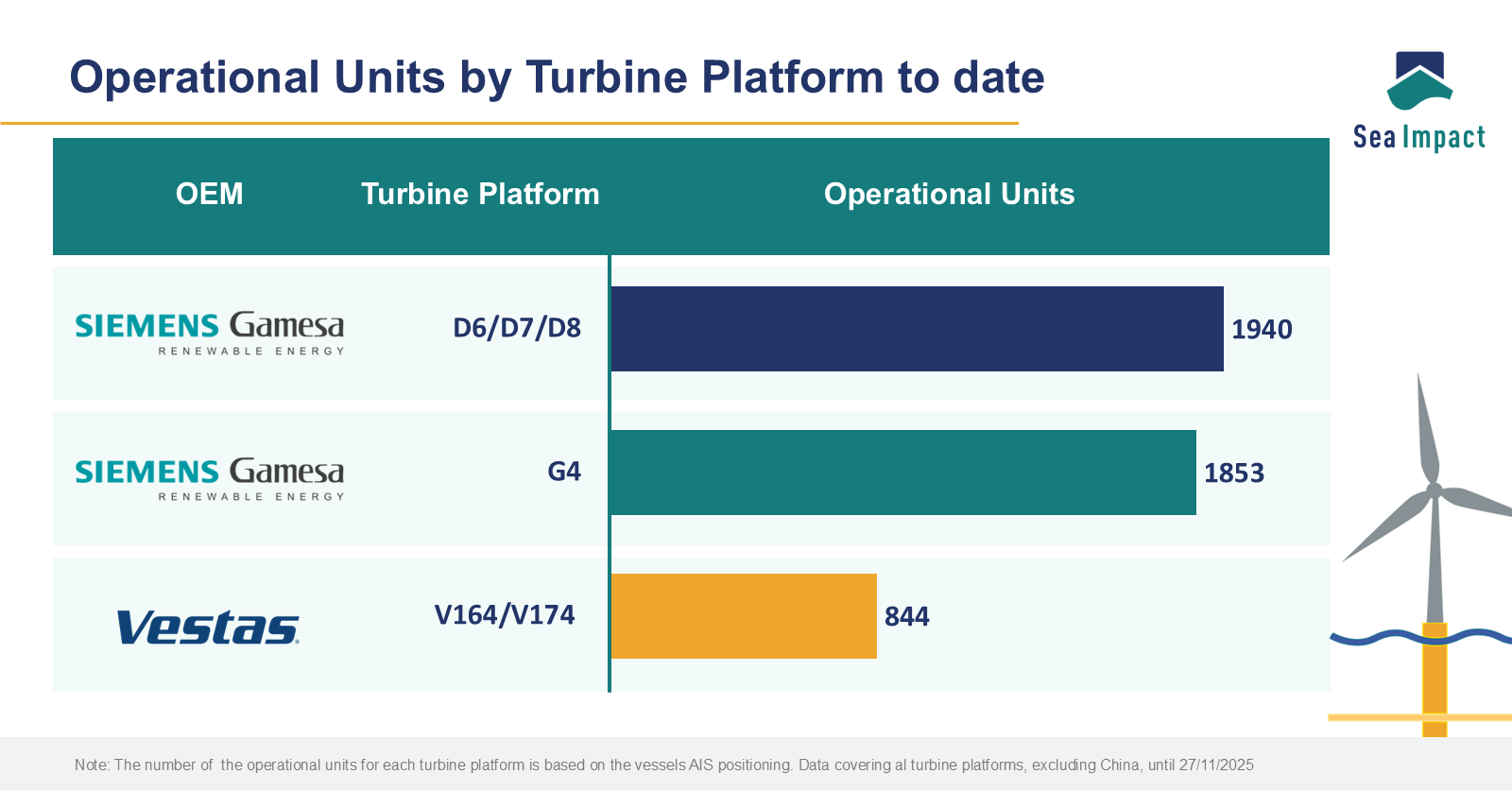The width and height of the screenshot is (1512, 791).
Task: Click the Operational Units column header
Action: point(949,194)
